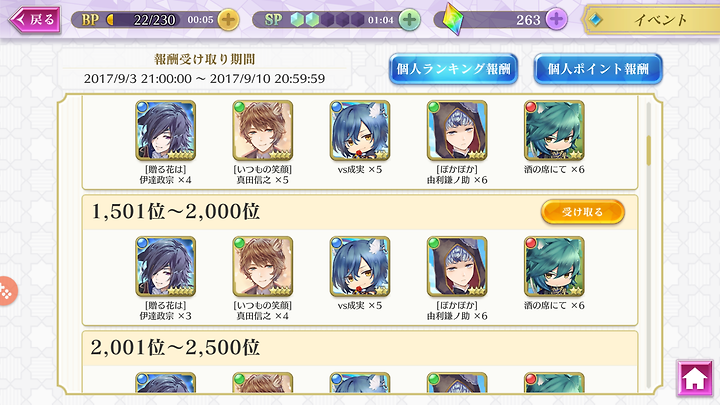Select 伊達政宗 ×3 card in 1,501位 tier
Screen dimensions: 720x405
tap(166, 266)
